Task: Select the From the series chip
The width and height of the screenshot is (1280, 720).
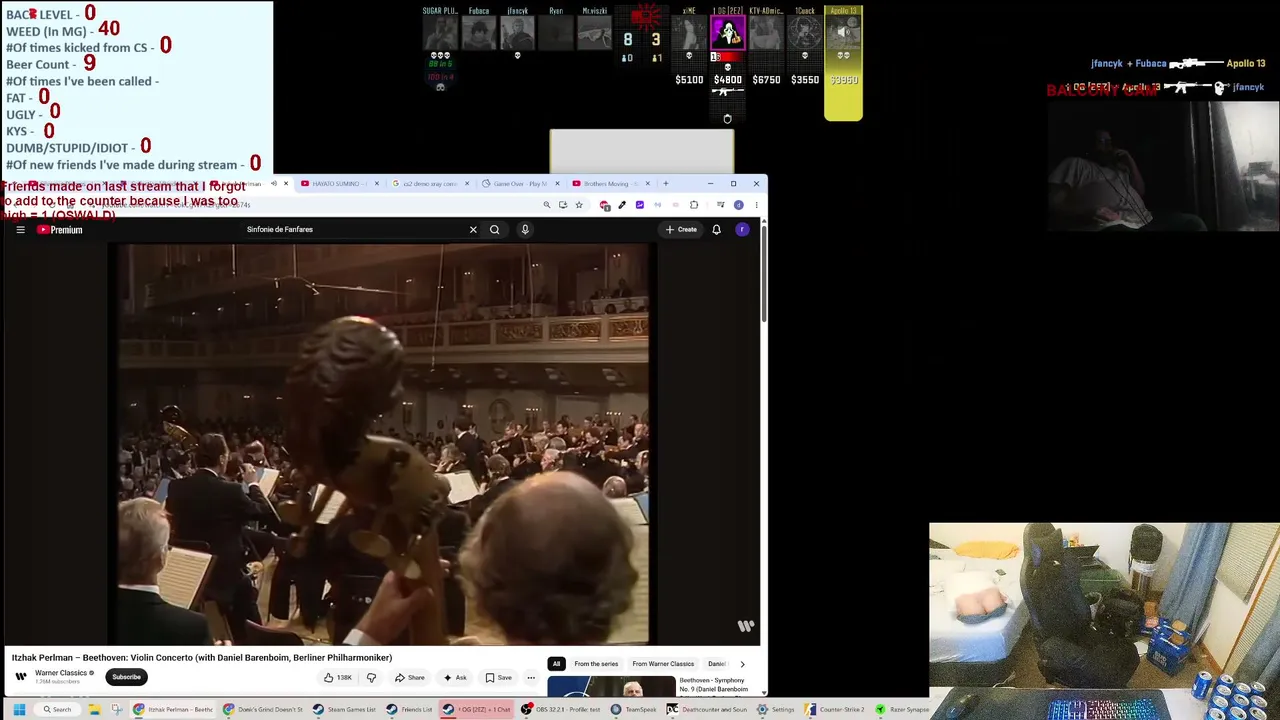Action: [596, 664]
